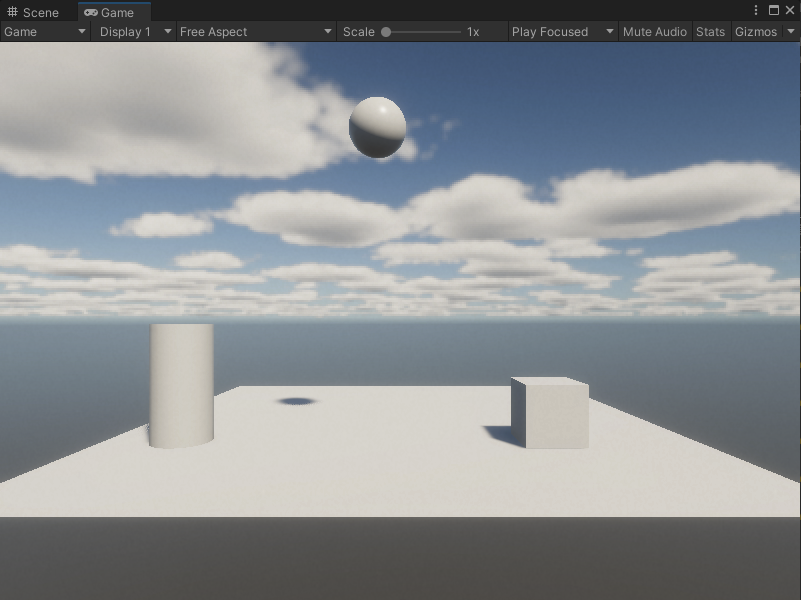Click the 1x scale value
Image resolution: width=801 pixels, height=600 pixels.
point(470,31)
